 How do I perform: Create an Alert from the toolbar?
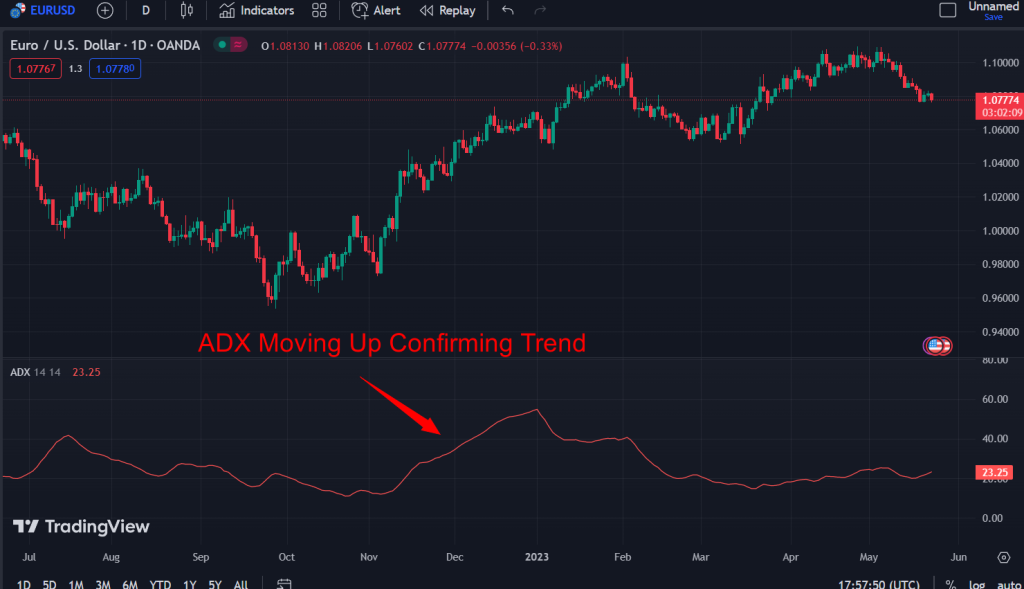376,11
